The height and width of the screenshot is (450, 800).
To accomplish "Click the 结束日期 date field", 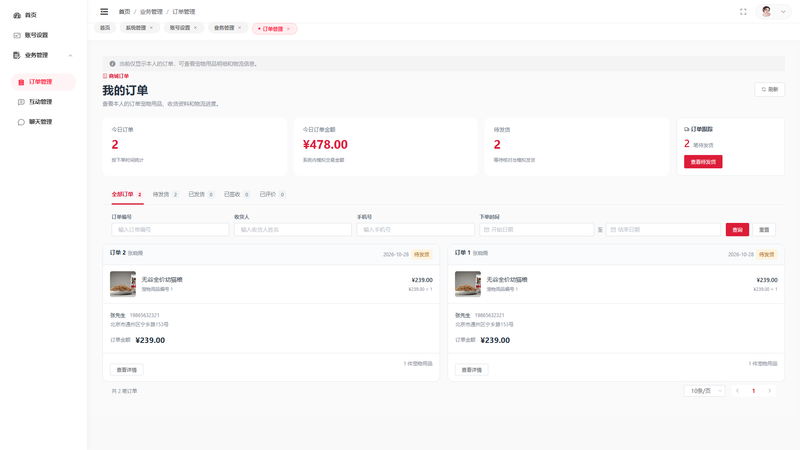I will click(x=663, y=230).
